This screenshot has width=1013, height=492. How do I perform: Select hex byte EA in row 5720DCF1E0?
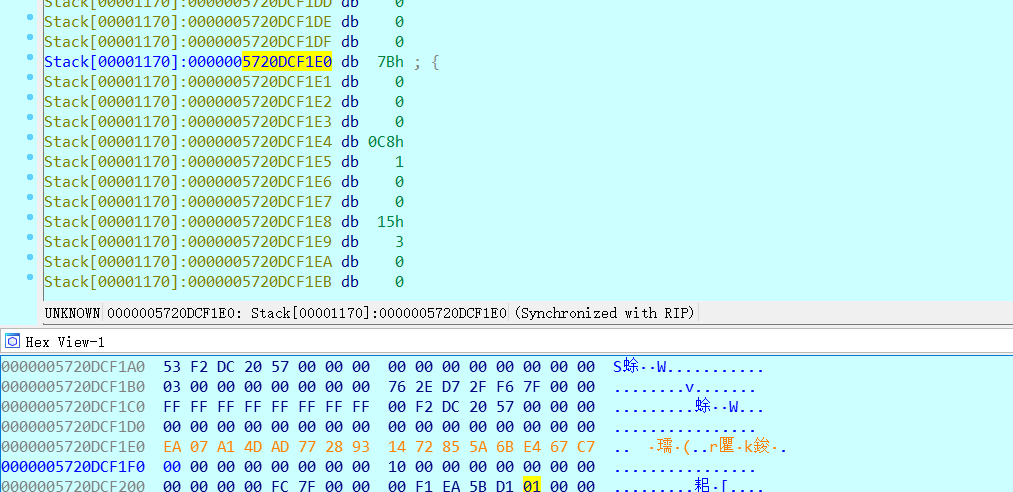coord(172,447)
